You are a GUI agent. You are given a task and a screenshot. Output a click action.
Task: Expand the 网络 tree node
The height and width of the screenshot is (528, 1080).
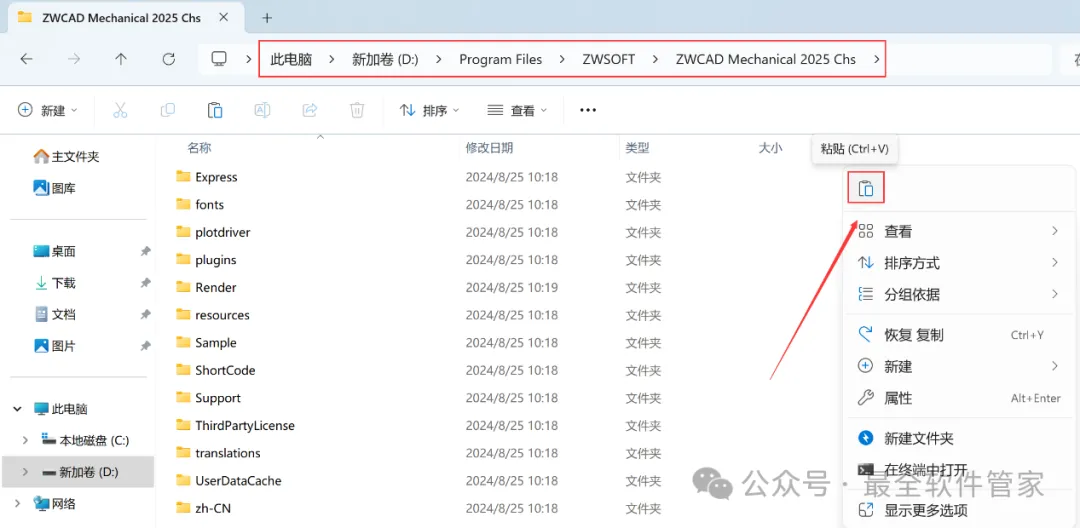[x=17, y=504]
